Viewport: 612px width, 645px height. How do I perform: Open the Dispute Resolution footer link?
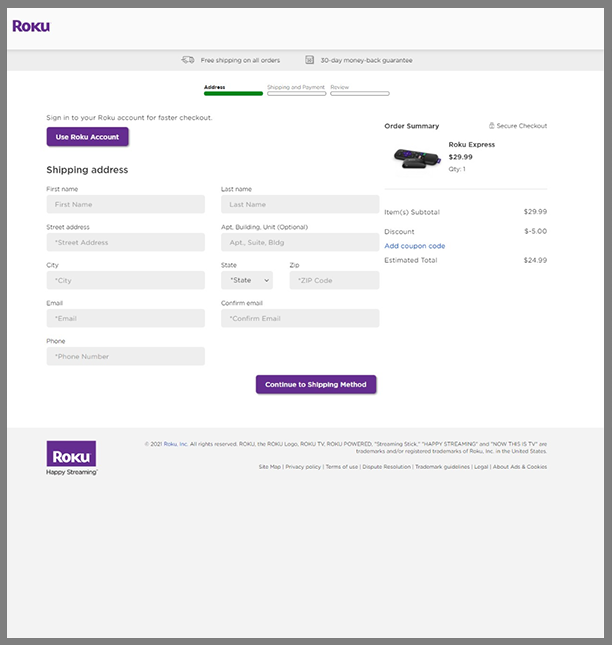[x=387, y=467]
